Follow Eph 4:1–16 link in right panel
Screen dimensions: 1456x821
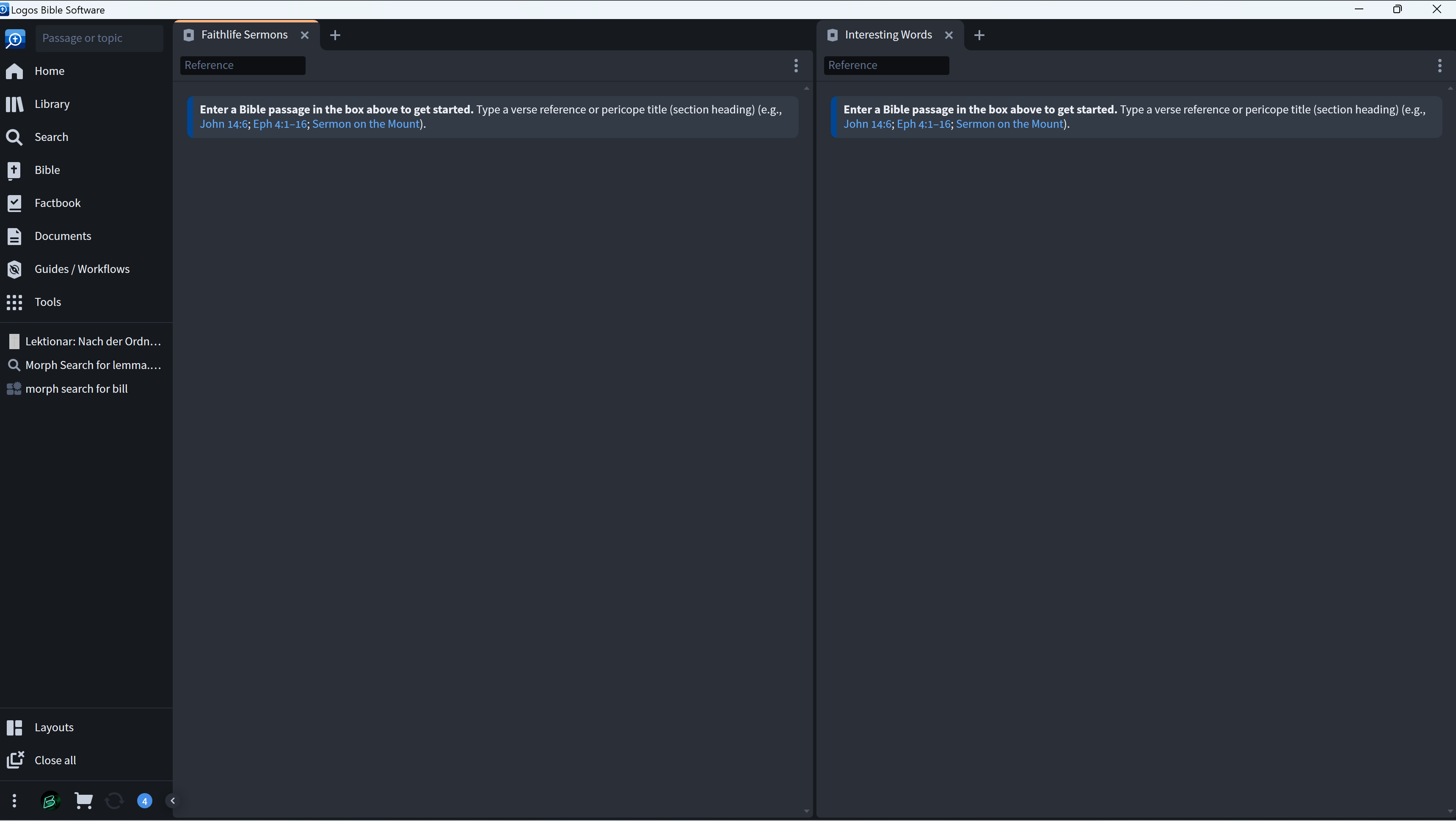(x=924, y=124)
